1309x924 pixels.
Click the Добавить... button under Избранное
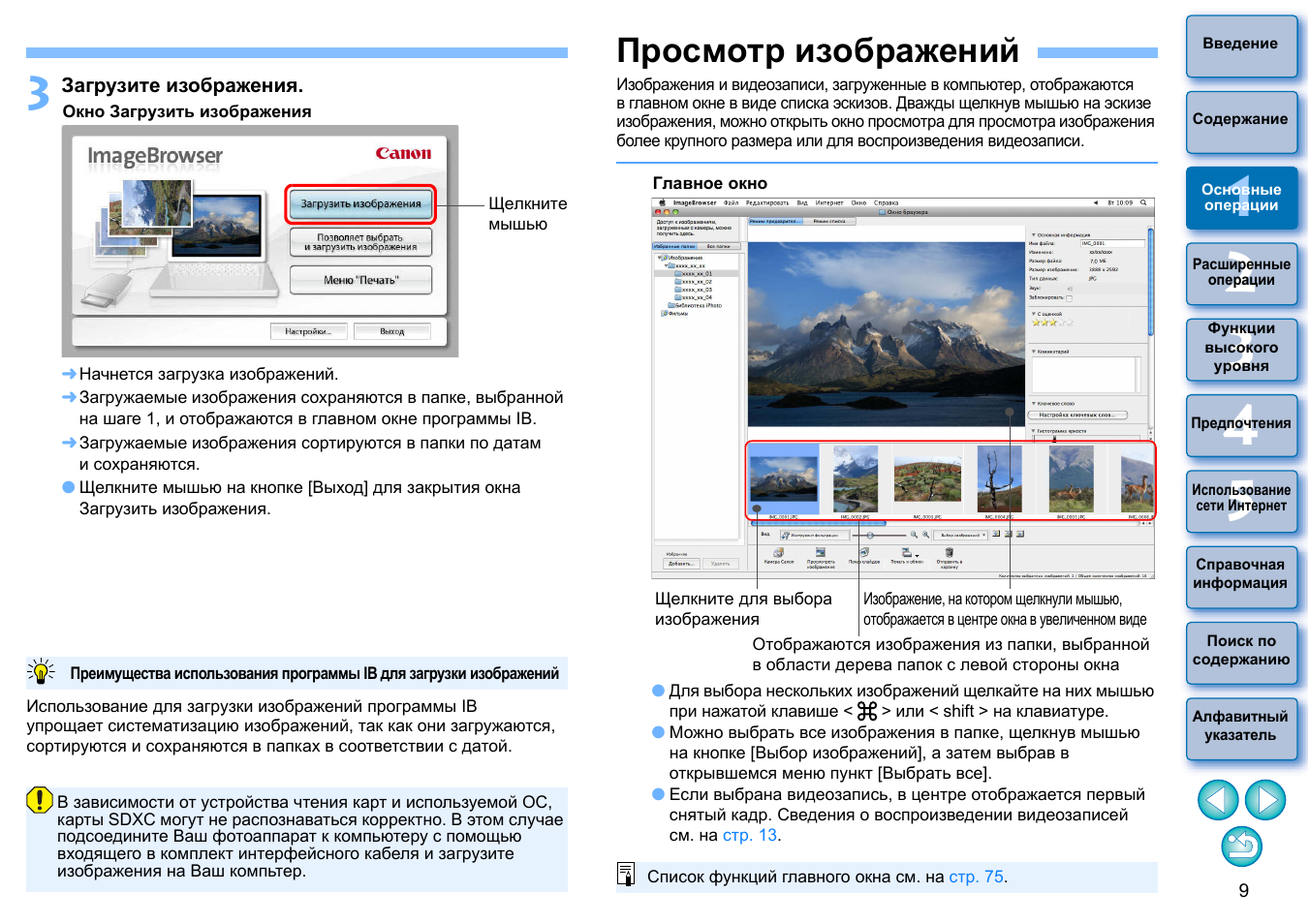point(681,564)
